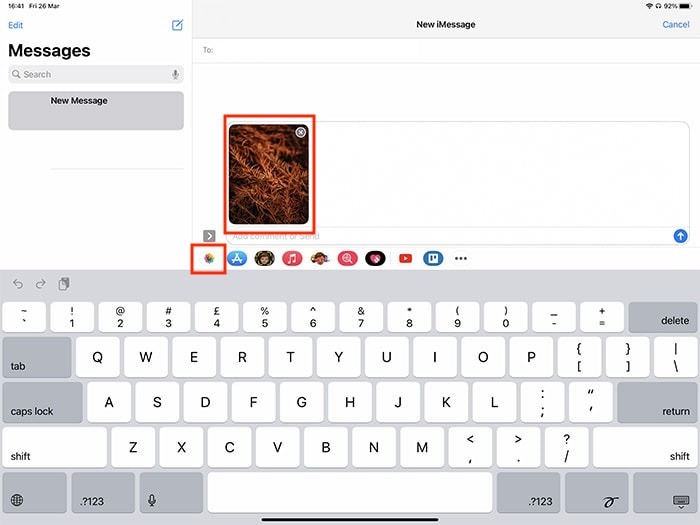700x525 pixels.
Task: Tap the tab key
Action: pos(37,357)
